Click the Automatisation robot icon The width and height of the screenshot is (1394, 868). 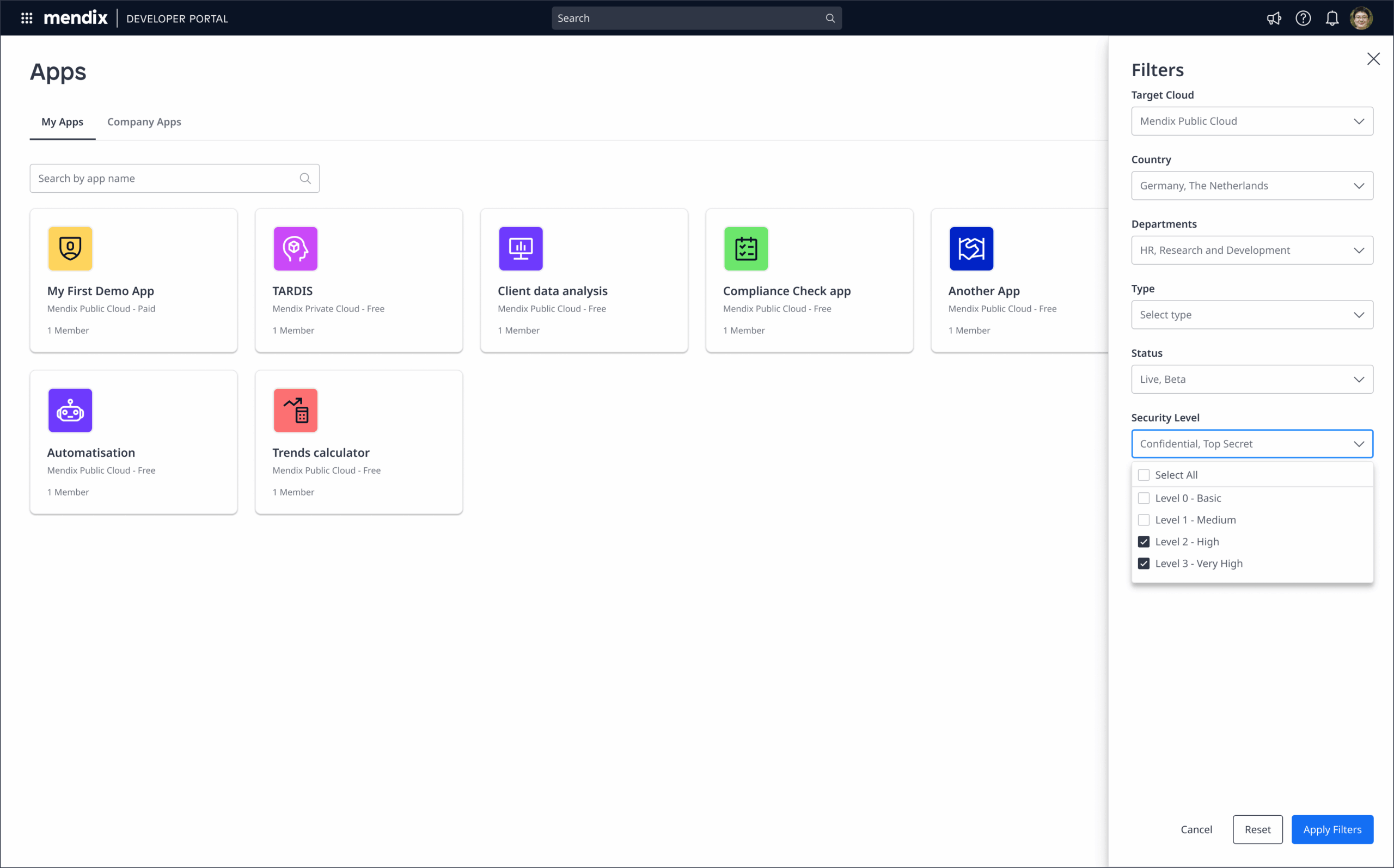(x=70, y=411)
